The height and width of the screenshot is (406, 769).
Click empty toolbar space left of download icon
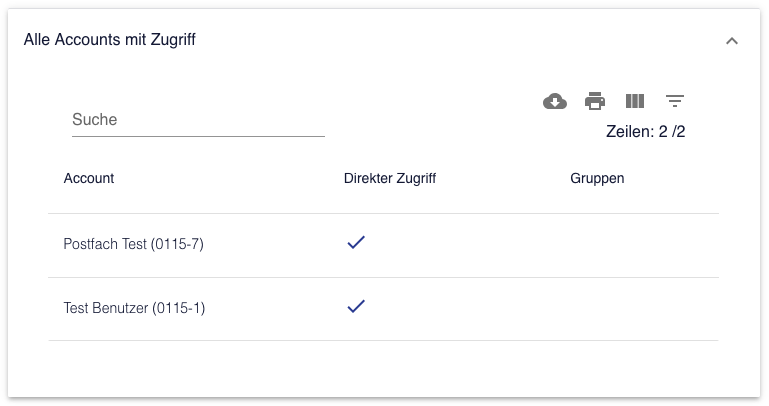click(x=432, y=101)
